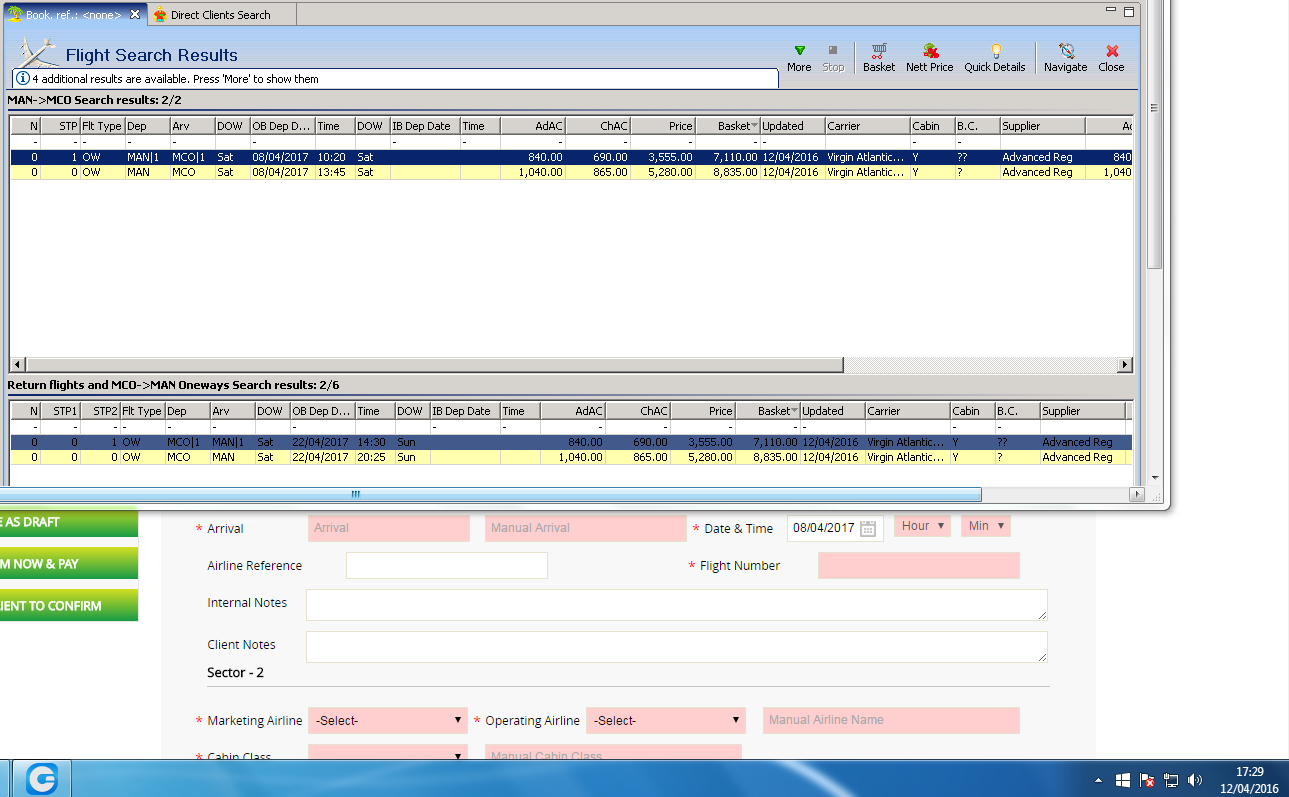Open the network connection tray icon
The height and width of the screenshot is (797, 1289).
pos(1170,779)
